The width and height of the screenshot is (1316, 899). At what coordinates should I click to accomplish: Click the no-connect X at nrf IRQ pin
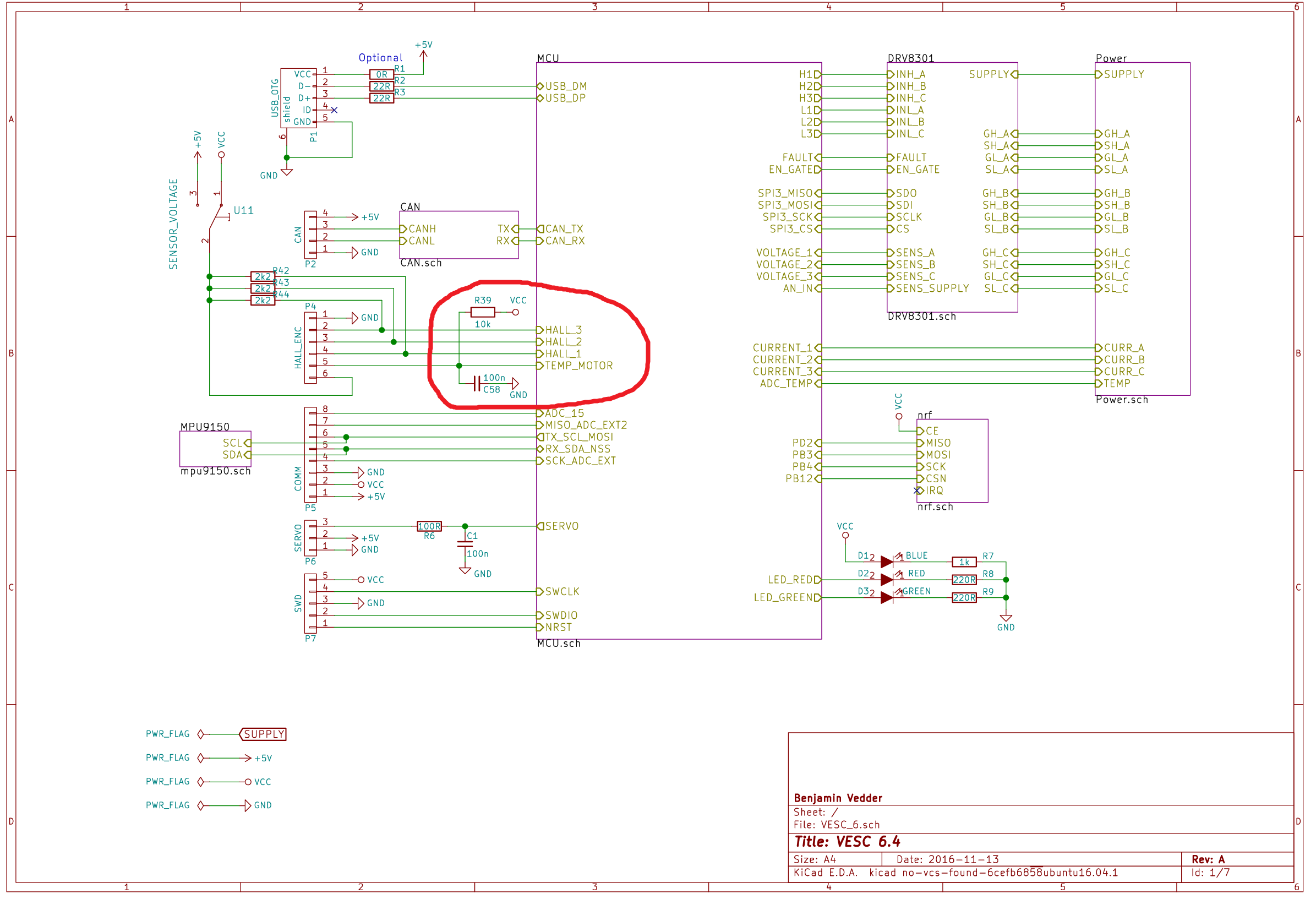(x=917, y=491)
